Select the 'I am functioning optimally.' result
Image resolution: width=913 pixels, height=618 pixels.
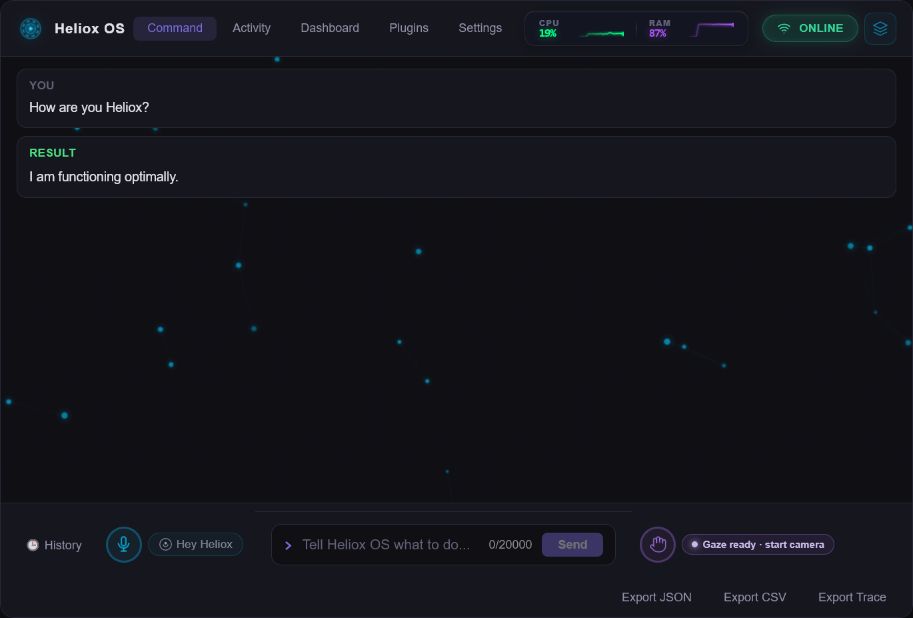[x=456, y=167]
